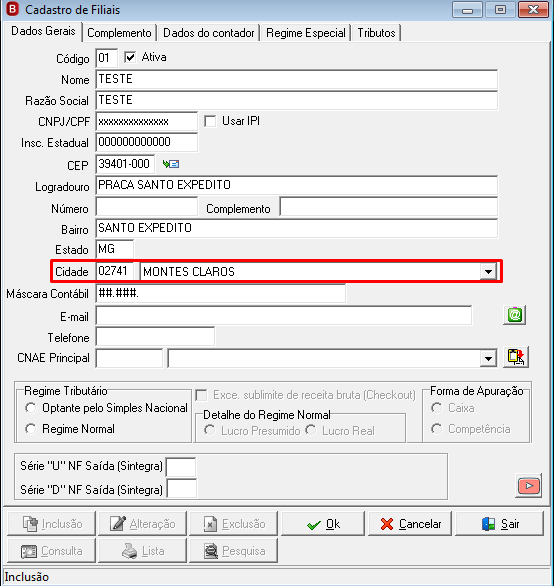Click Cancelar with the red X
554x586 pixels.
[x=410, y=524]
